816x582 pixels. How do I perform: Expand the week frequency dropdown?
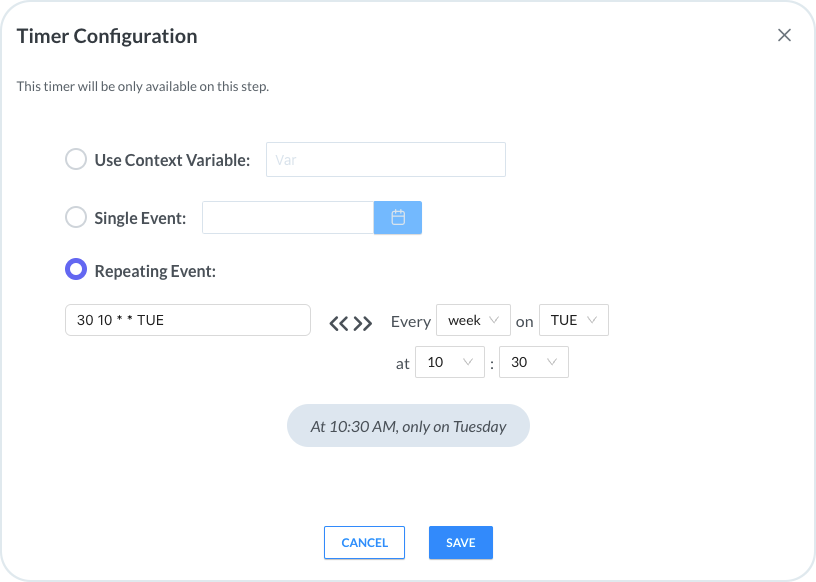pyautogui.click(x=473, y=321)
